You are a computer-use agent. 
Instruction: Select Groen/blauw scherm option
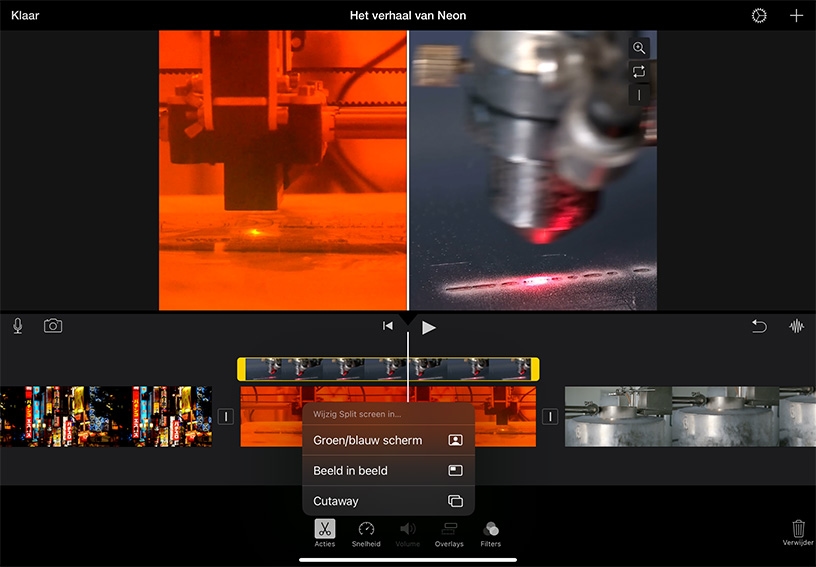pyautogui.click(x=388, y=440)
